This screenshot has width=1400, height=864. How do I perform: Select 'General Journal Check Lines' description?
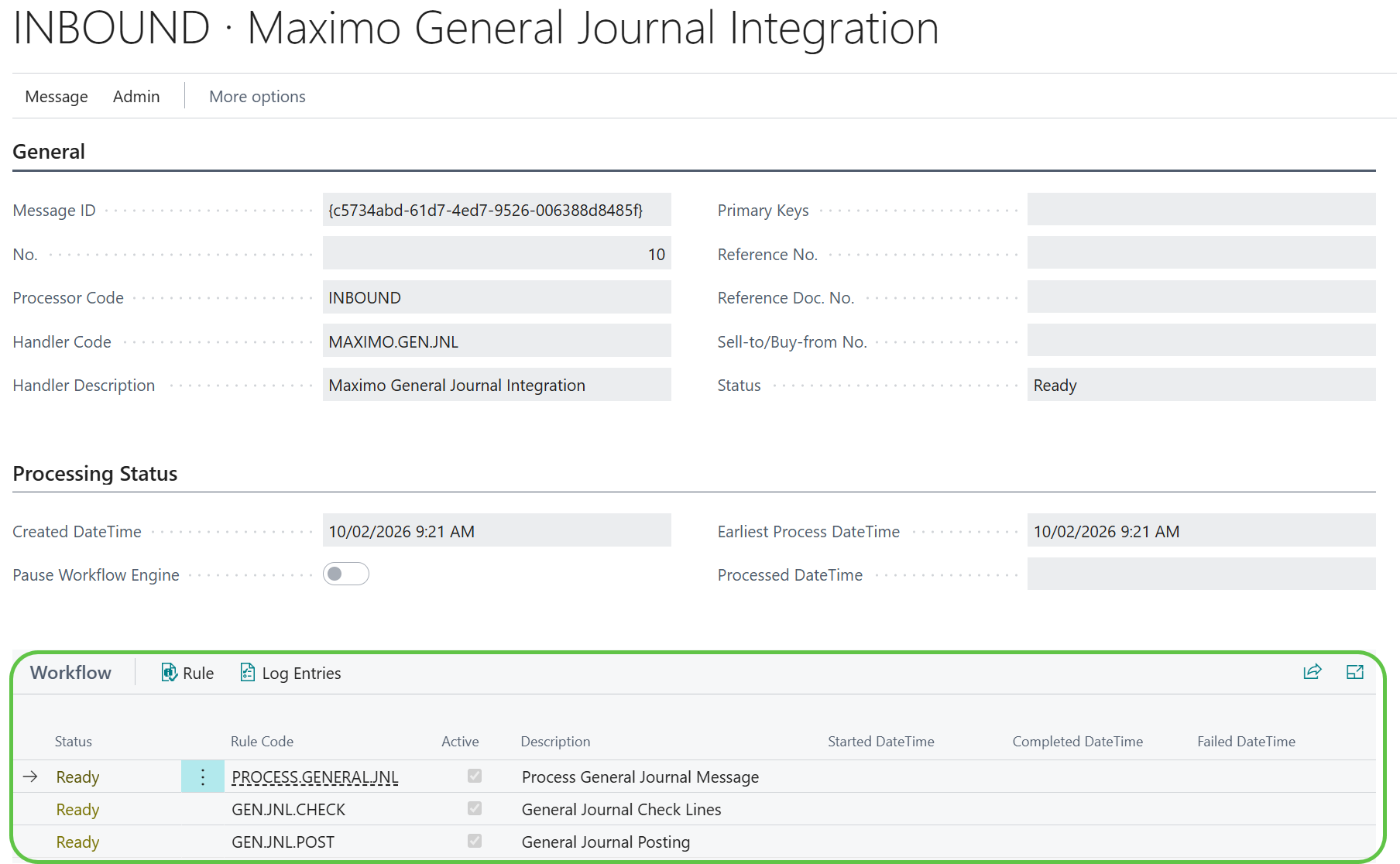[x=622, y=810]
